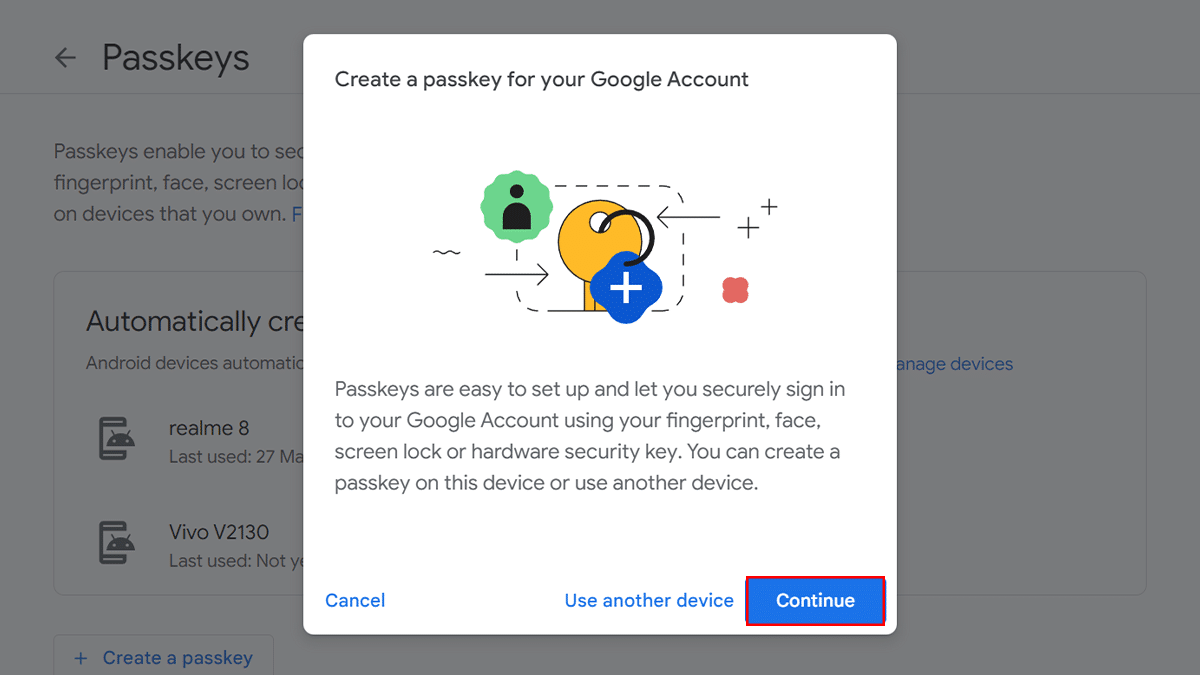1200x675 pixels.
Task: Select the Vivo V2130 device name
Action: pos(219,532)
